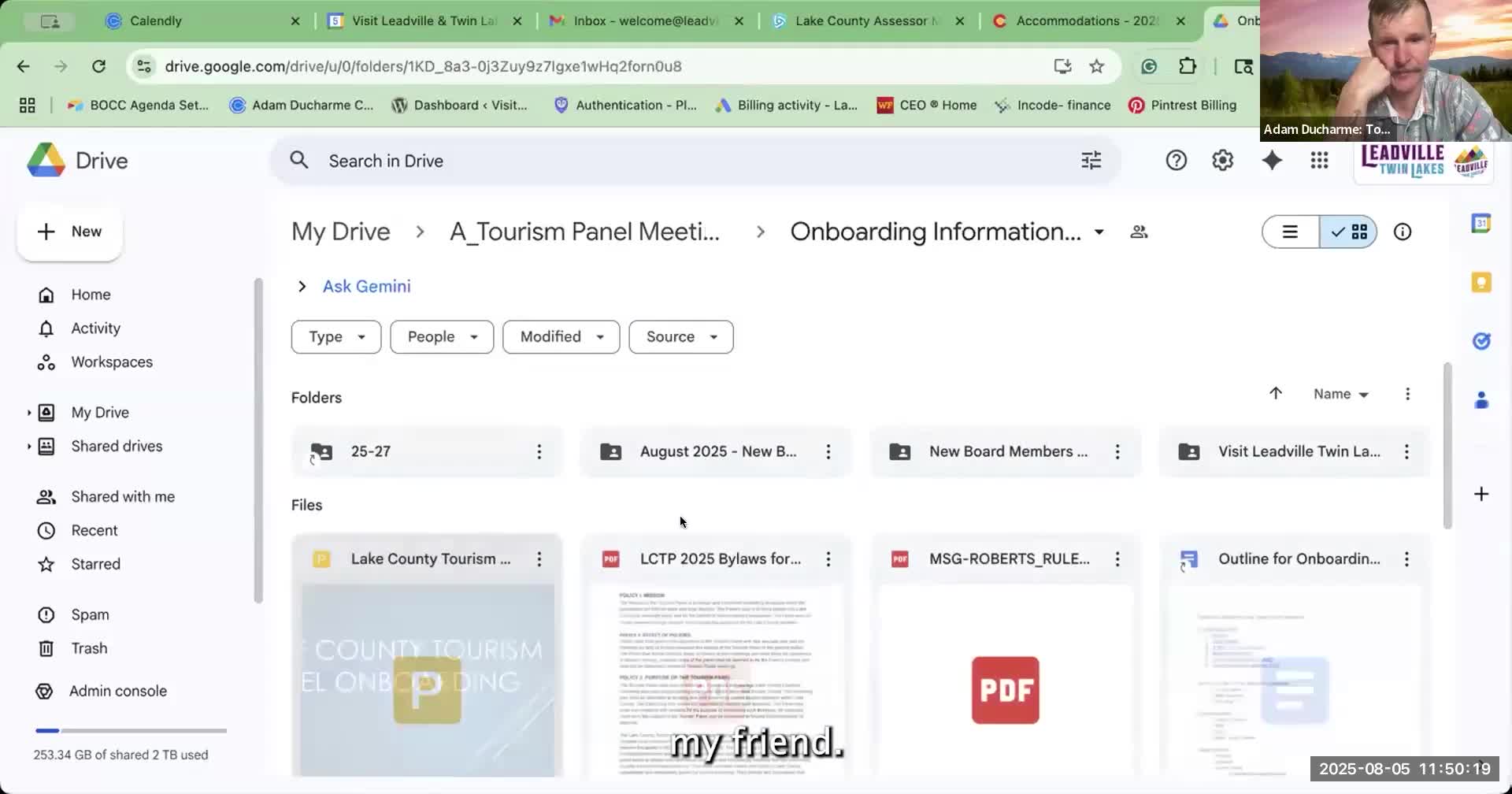Viewport: 1512px width, 794px height.
Task: Click in the Search in Drive field
Action: [x=695, y=161]
